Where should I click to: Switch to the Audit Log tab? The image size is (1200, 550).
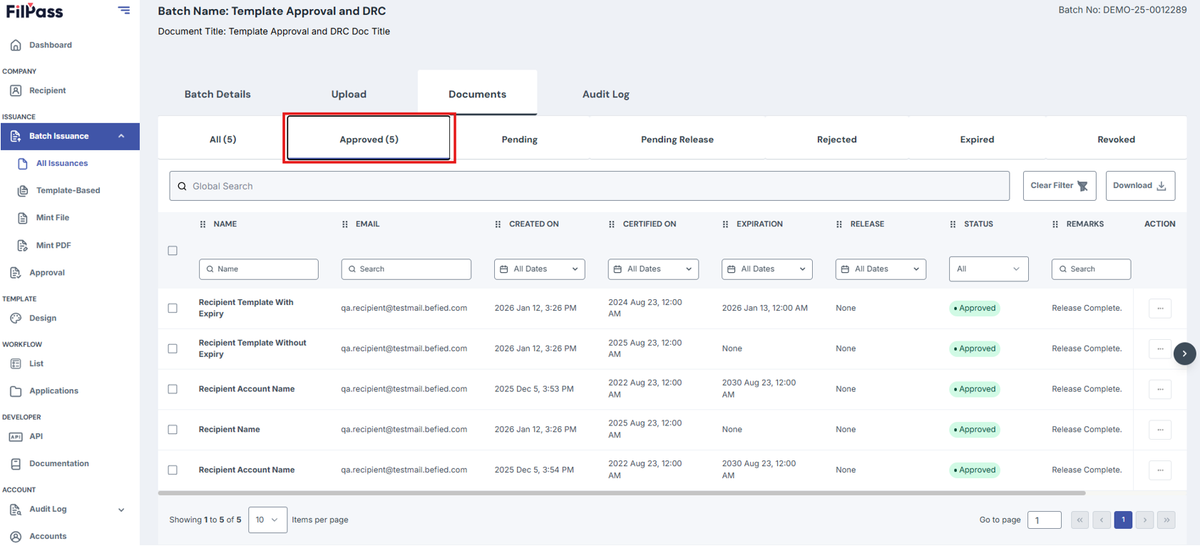(x=606, y=94)
